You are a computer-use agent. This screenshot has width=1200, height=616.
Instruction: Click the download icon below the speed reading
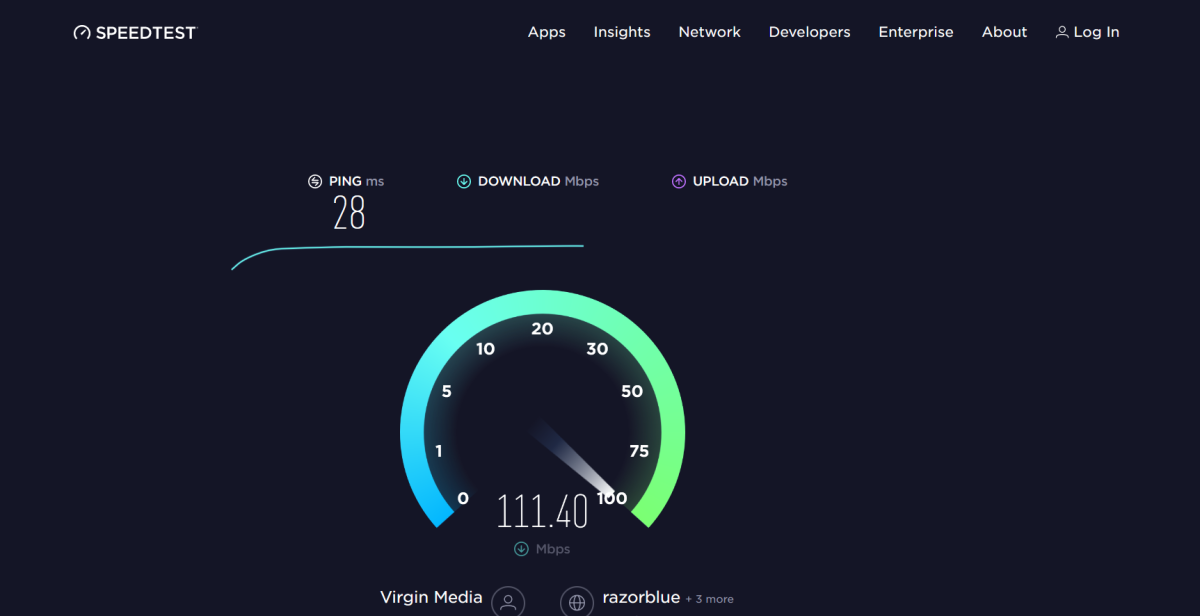click(521, 549)
